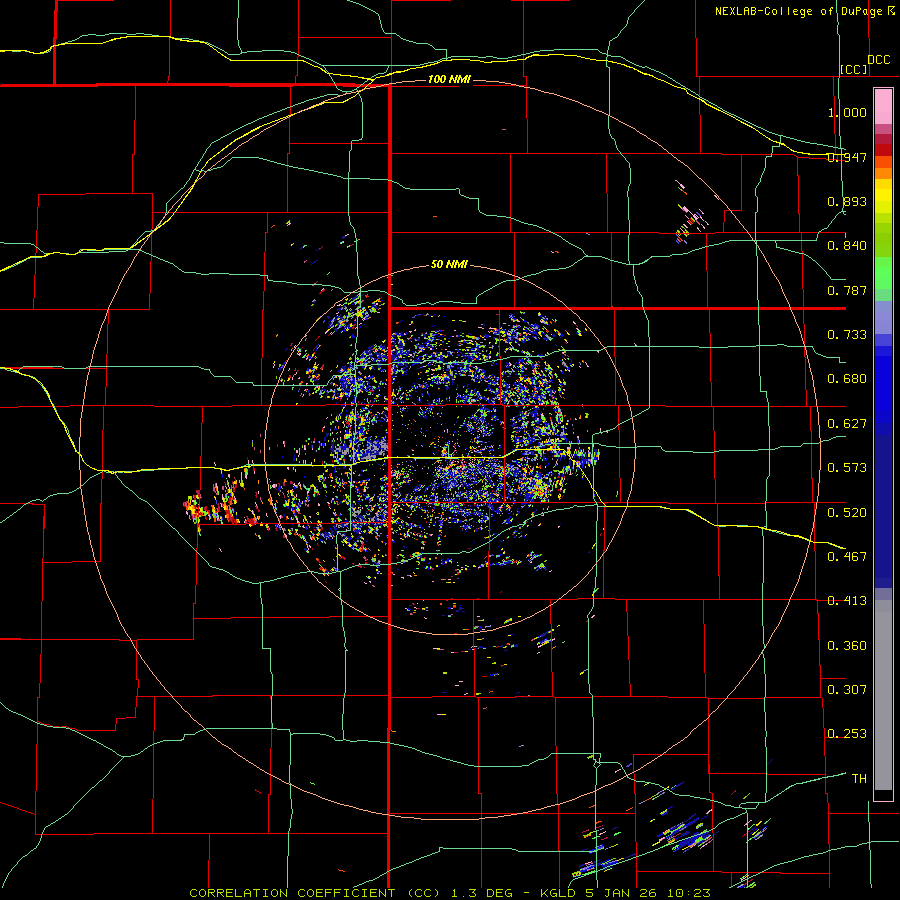Select the 0.413 legend value

point(847,601)
